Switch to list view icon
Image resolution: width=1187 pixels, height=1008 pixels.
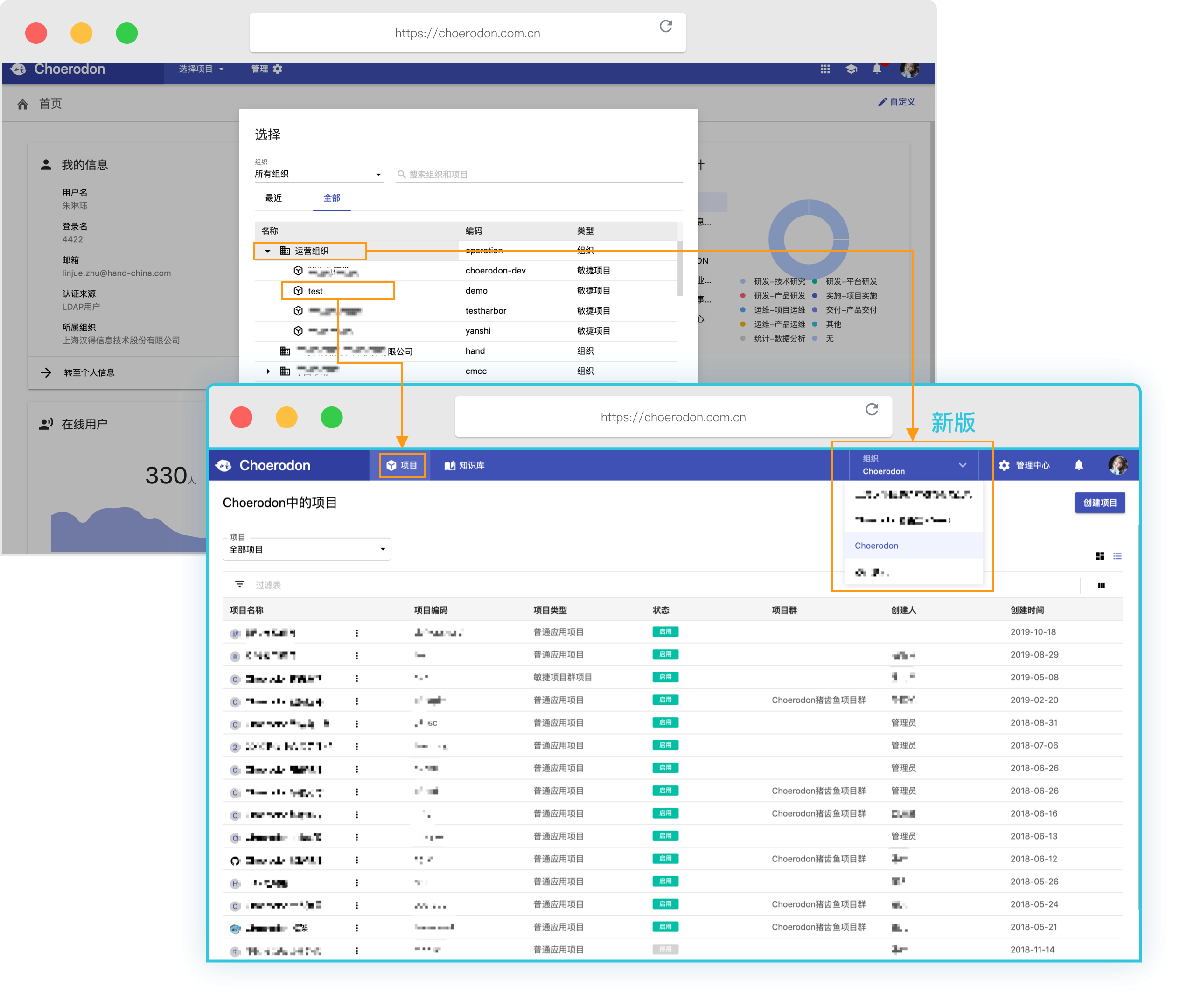click(x=1117, y=556)
